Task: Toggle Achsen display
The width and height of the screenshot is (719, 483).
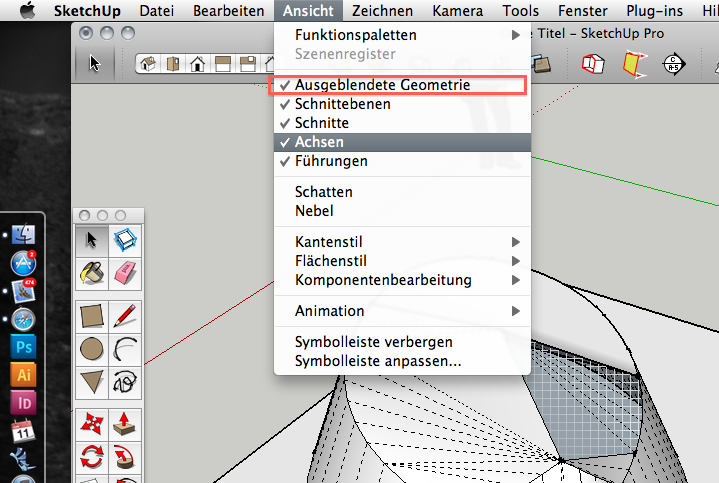Action: (402, 142)
